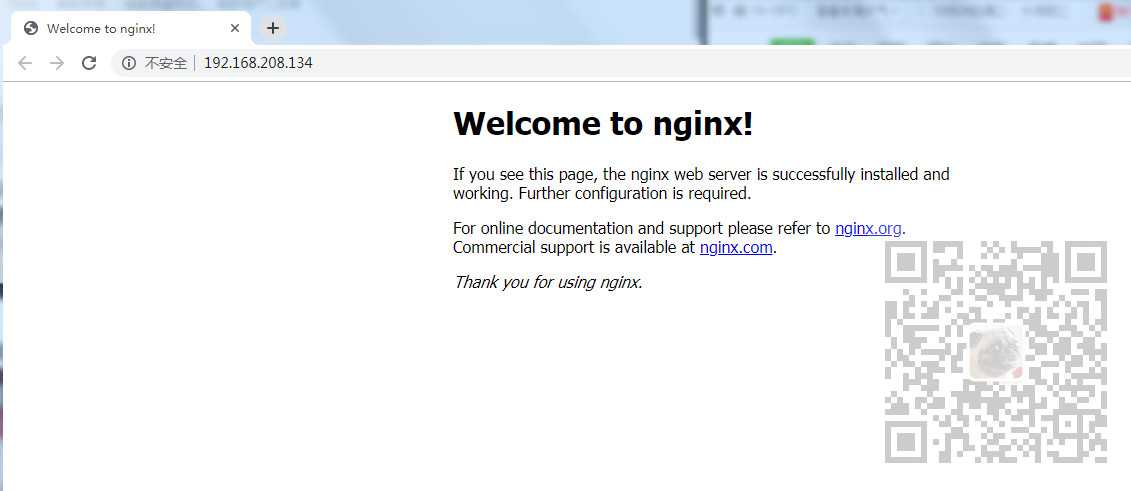Open the nginx.org link
This screenshot has height=491, width=1131.
pos(868,229)
